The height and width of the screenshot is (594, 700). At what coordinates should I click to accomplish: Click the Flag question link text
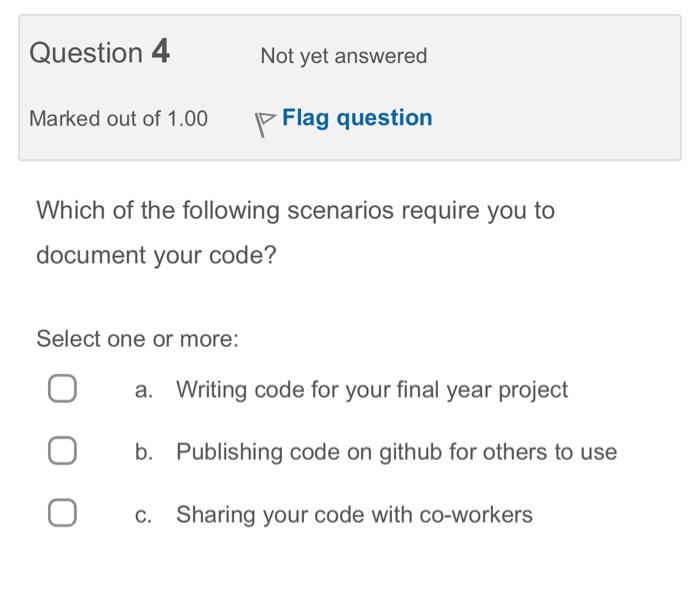pyautogui.click(x=357, y=118)
